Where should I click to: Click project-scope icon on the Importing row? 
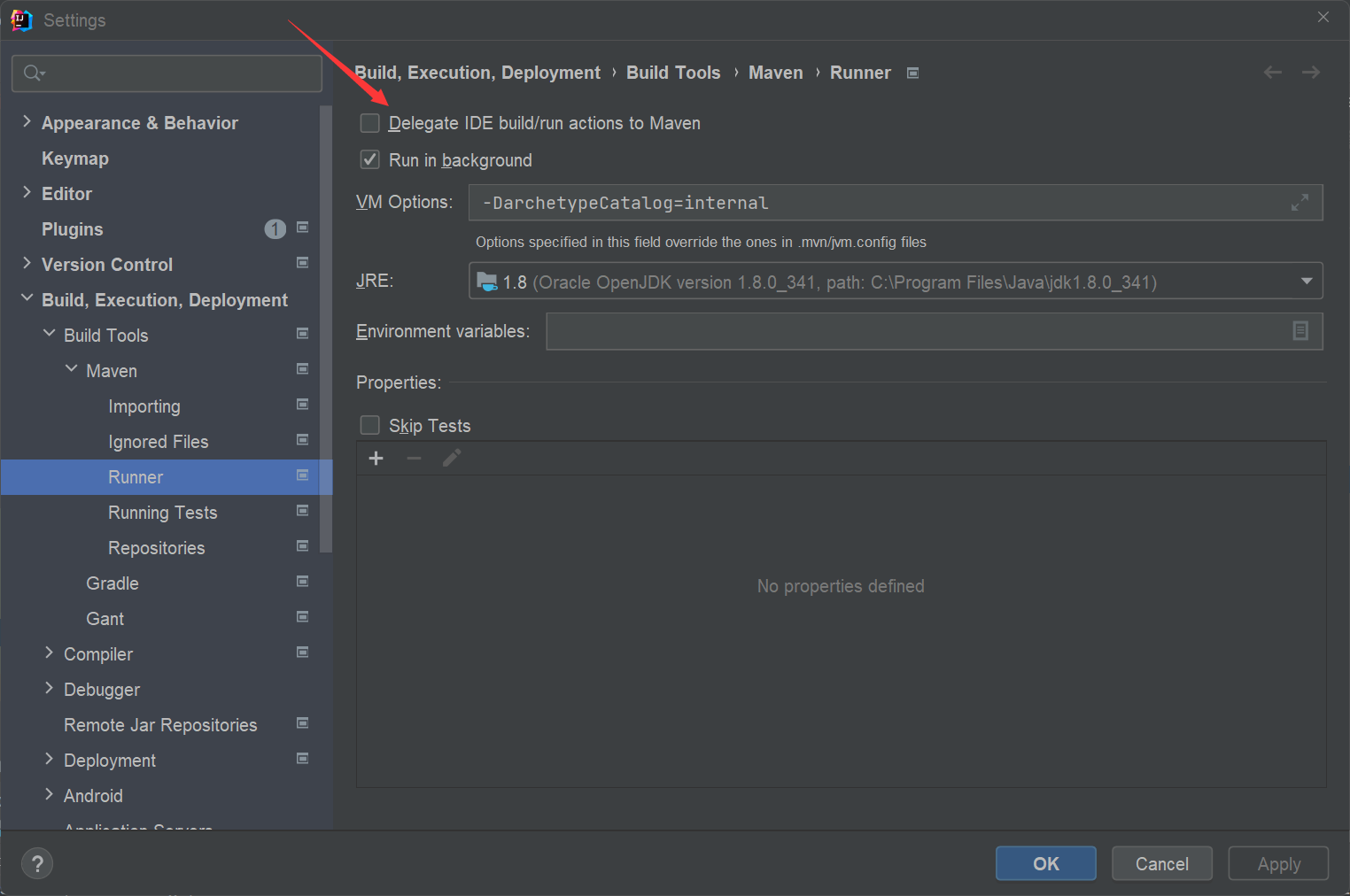point(303,405)
